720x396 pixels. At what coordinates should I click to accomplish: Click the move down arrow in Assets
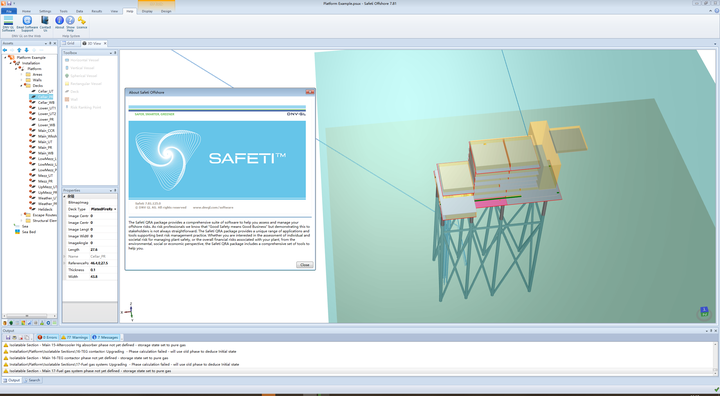point(26,50)
